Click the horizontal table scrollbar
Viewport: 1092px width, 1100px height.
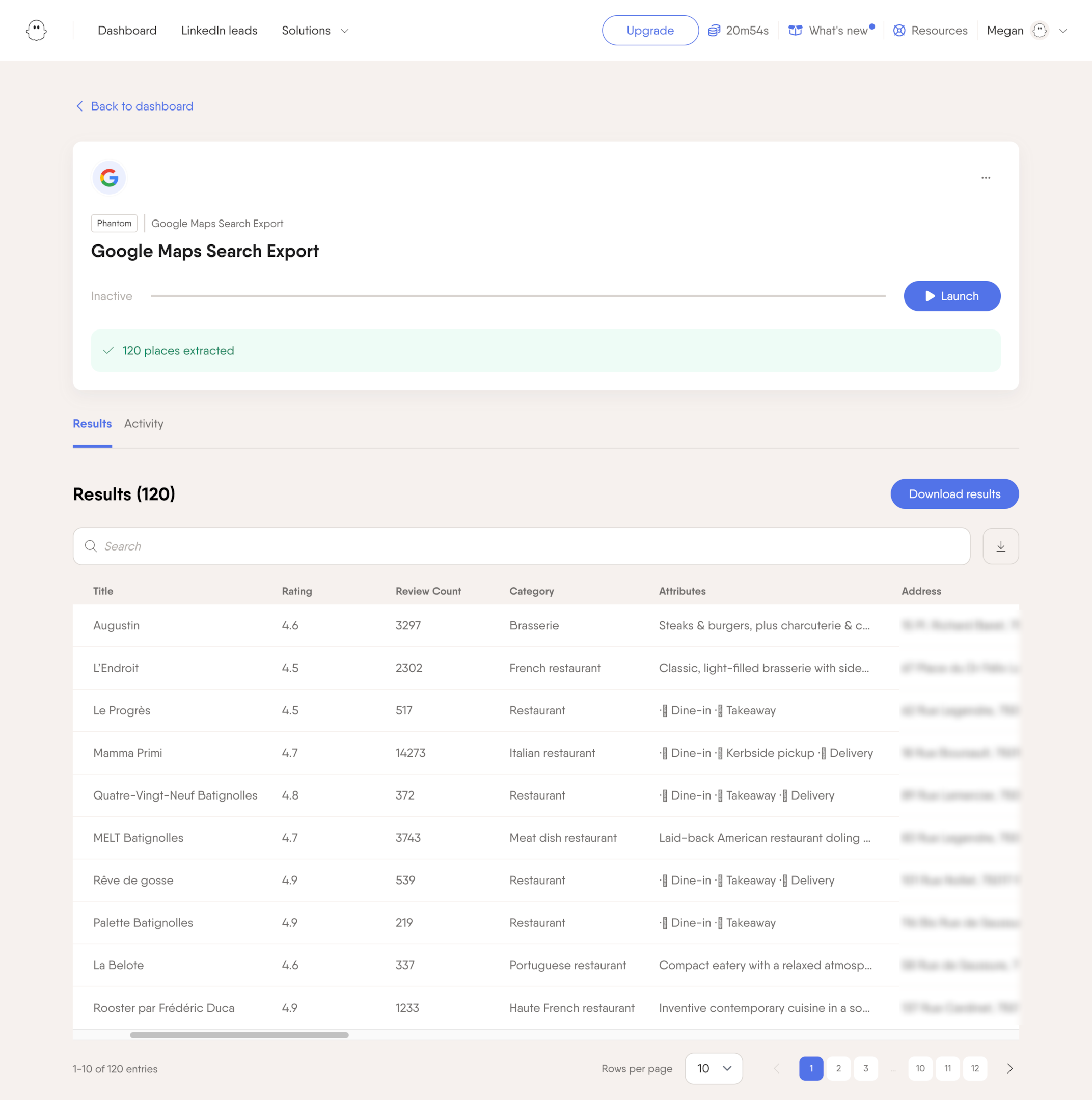click(x=239, y=1034)
